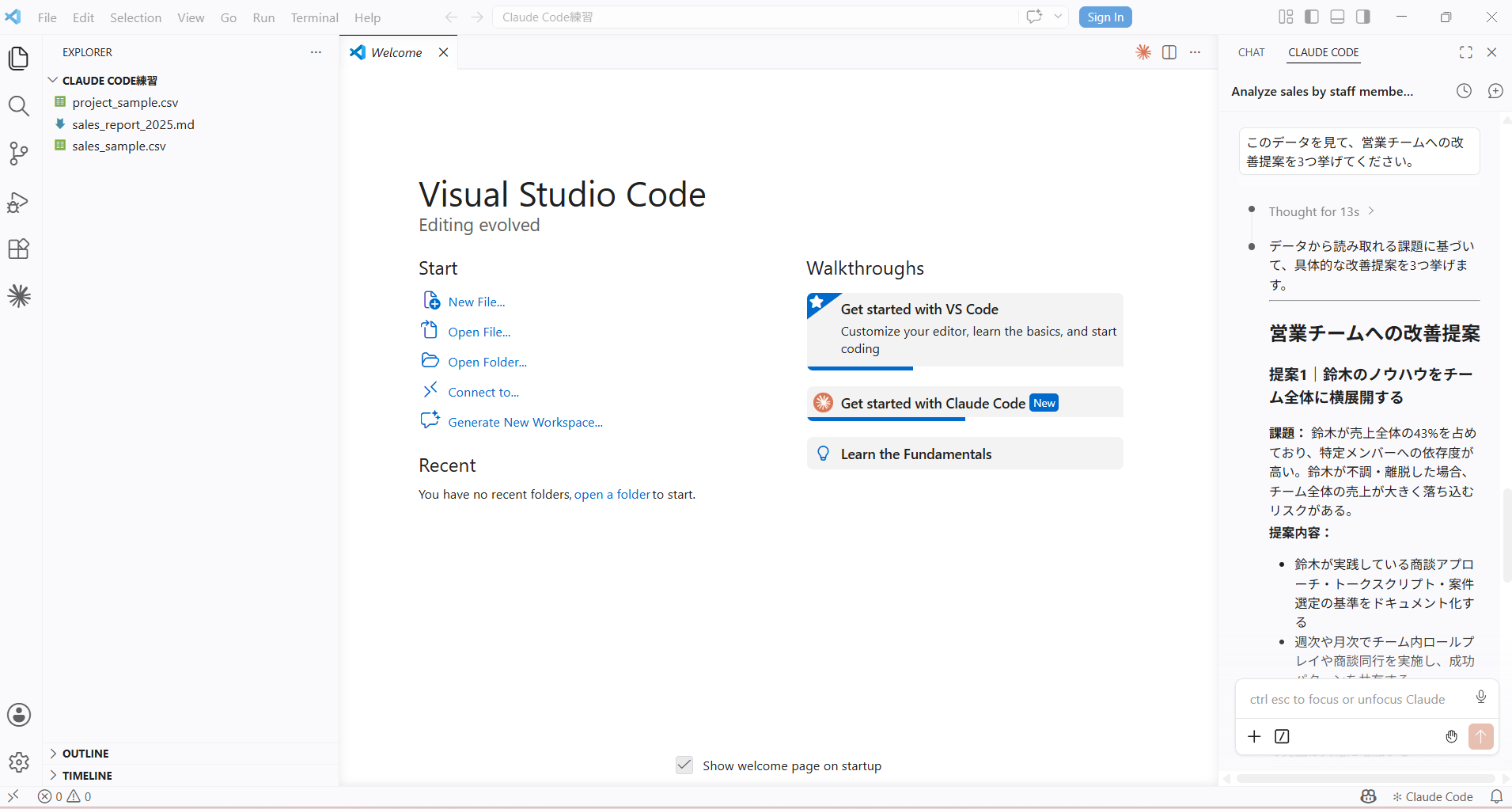Toggle the primary side bar visibility
This screenshot has width=1512, height=809.
click(x=1312, y=17)
